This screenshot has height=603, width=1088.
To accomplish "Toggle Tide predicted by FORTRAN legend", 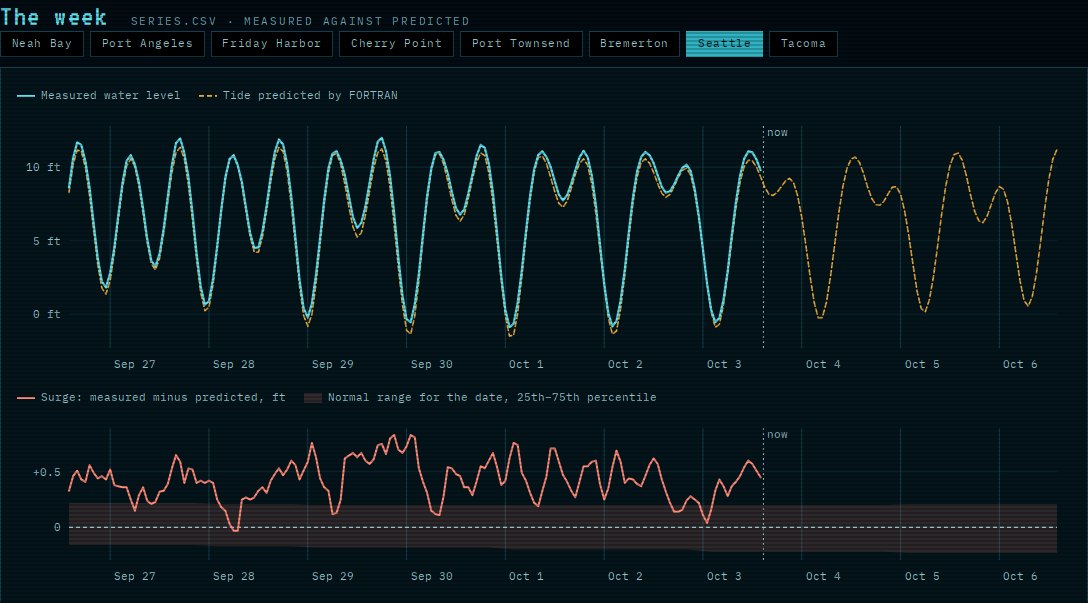I will pos(298,96).
